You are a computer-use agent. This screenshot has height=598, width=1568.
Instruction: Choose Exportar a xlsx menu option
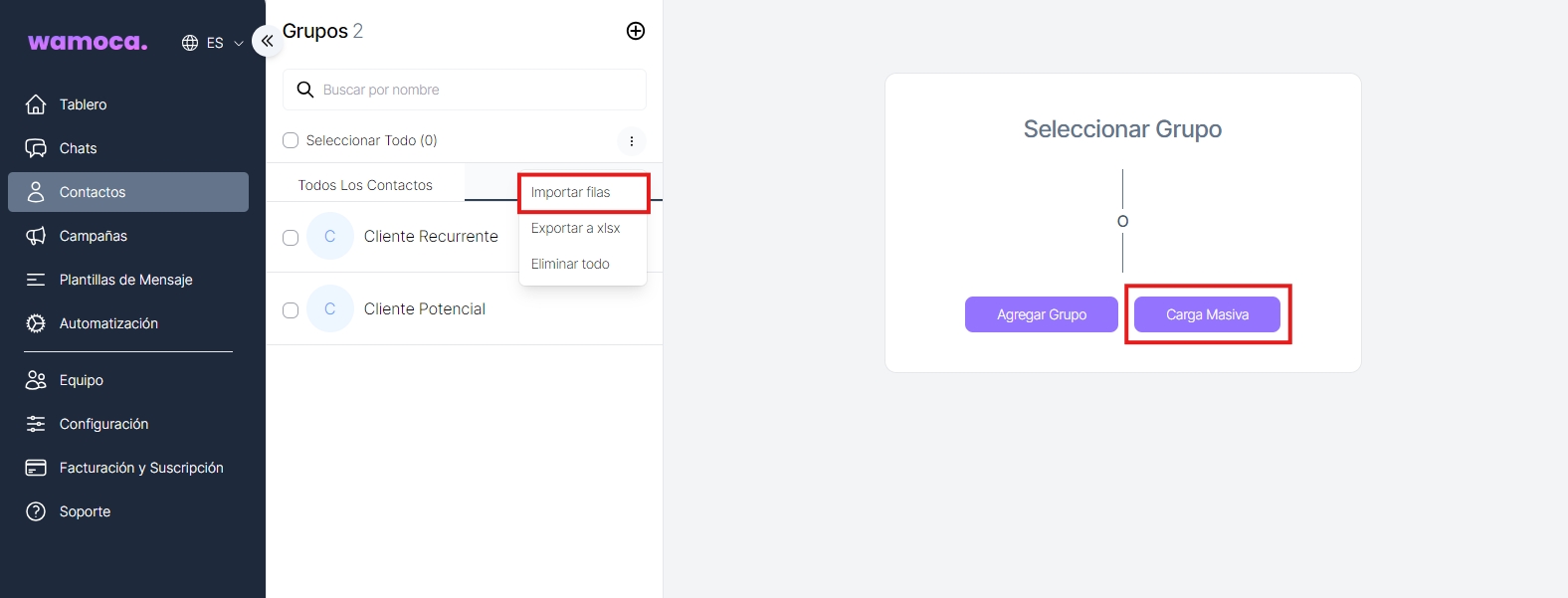575,228
